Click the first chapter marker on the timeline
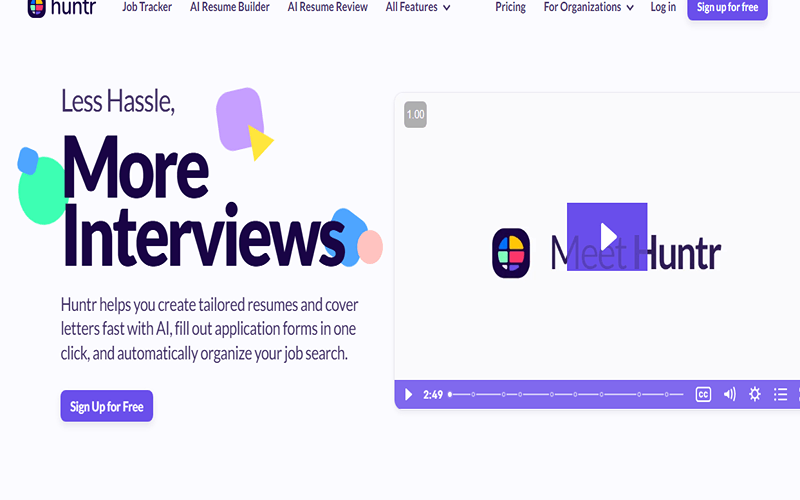The height and width of the screenshot is (500, 800). pos(473,394)
